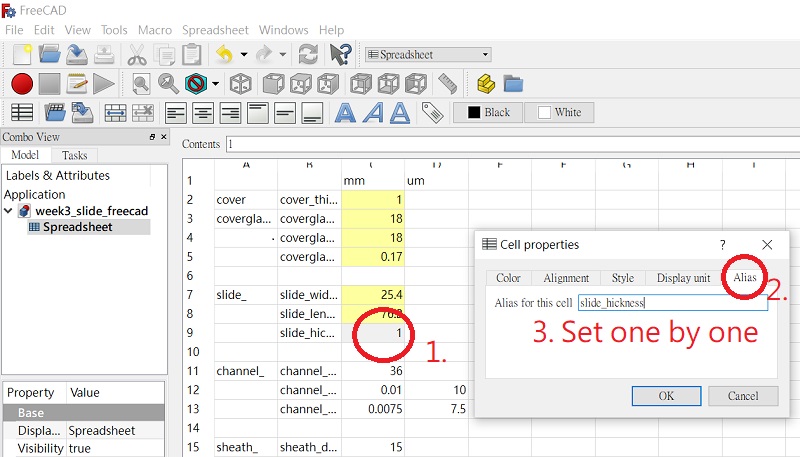Activate the What's This help cursor
Viewport: 800px width, 457px height.
click(340, 54)
